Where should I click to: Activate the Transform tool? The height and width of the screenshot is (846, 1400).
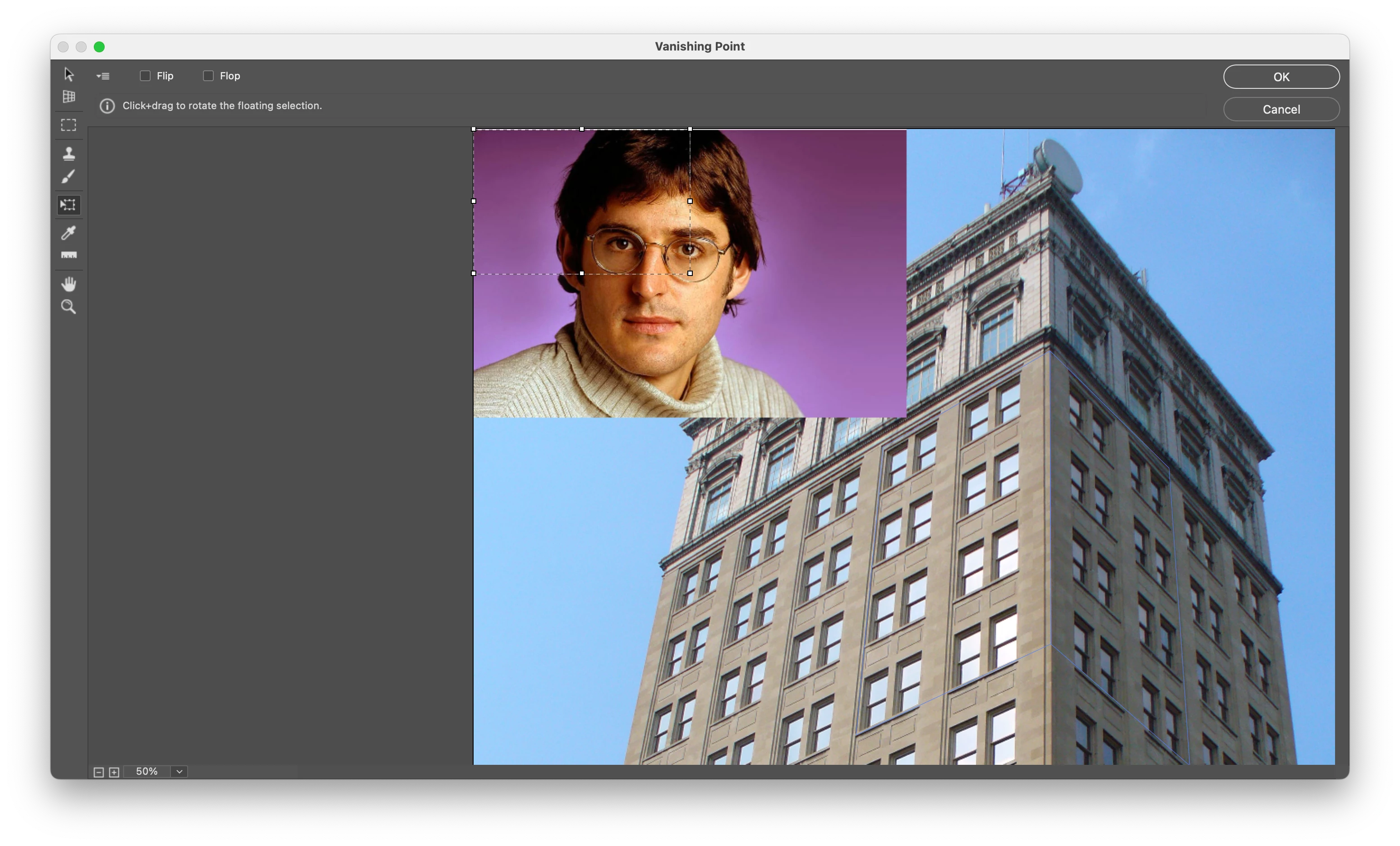coord(69,205)
